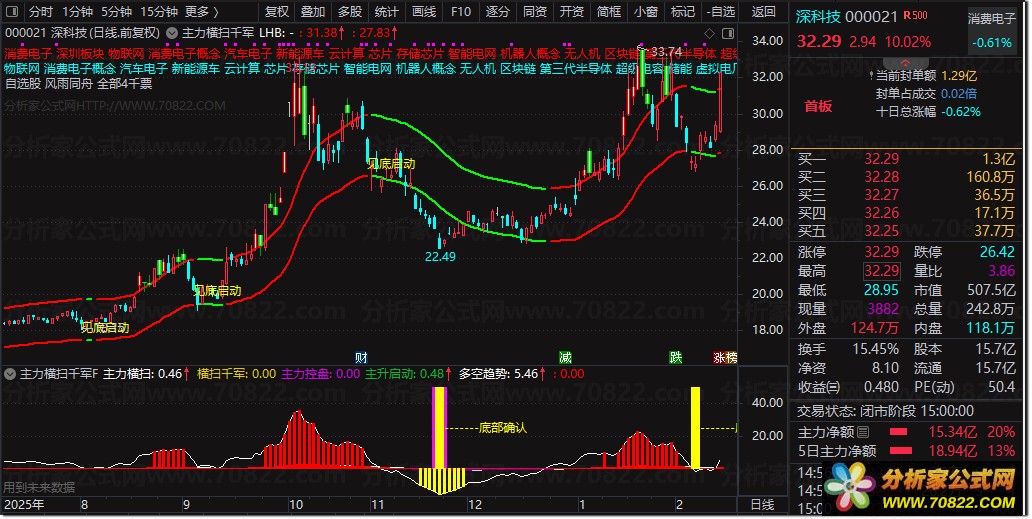Open the 消费电子 sector box
The width and height of the screenshot is (1032, 519).
click(991, 31)
